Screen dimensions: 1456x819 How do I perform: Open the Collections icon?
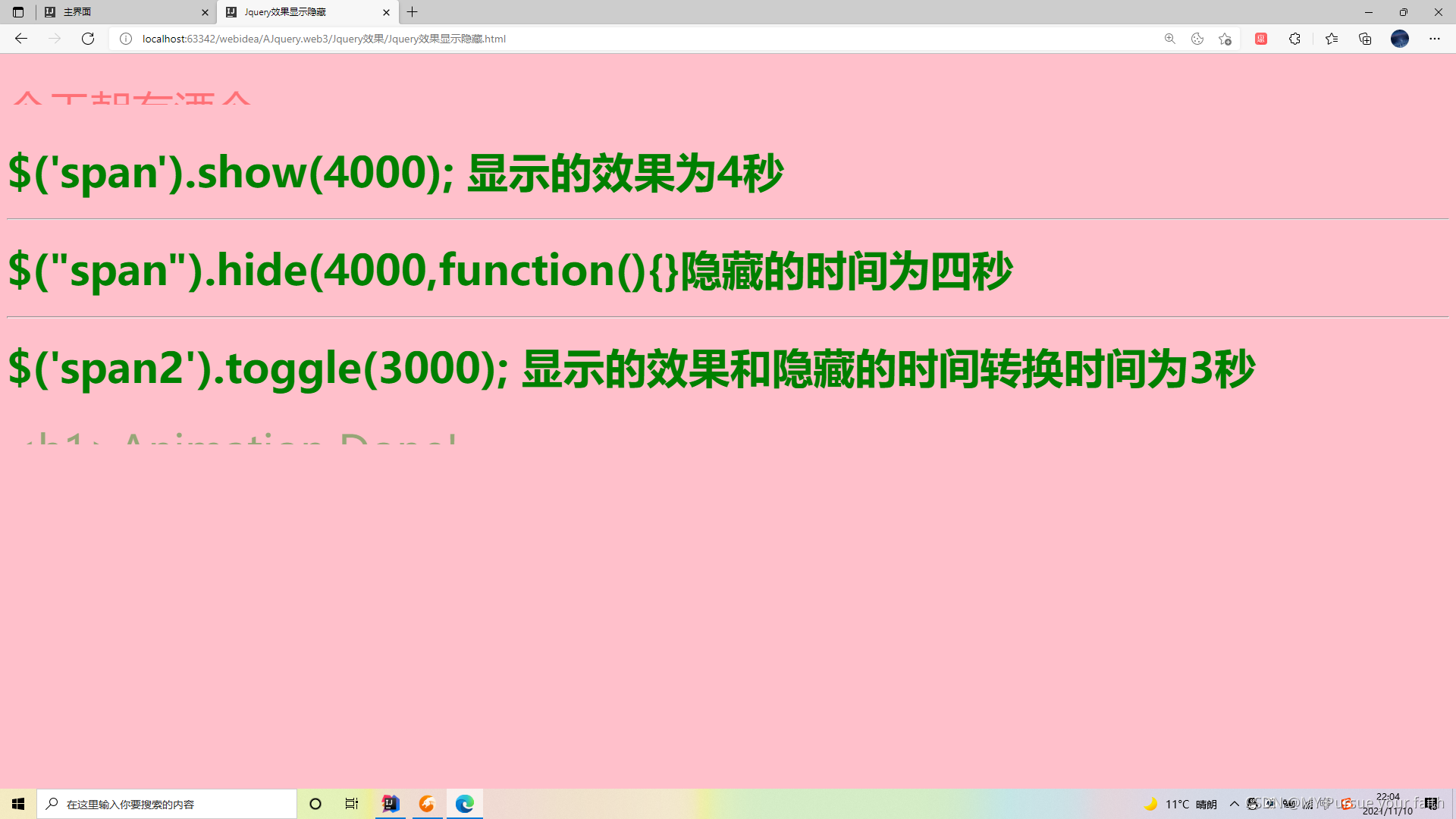(x=1365, y=39)
